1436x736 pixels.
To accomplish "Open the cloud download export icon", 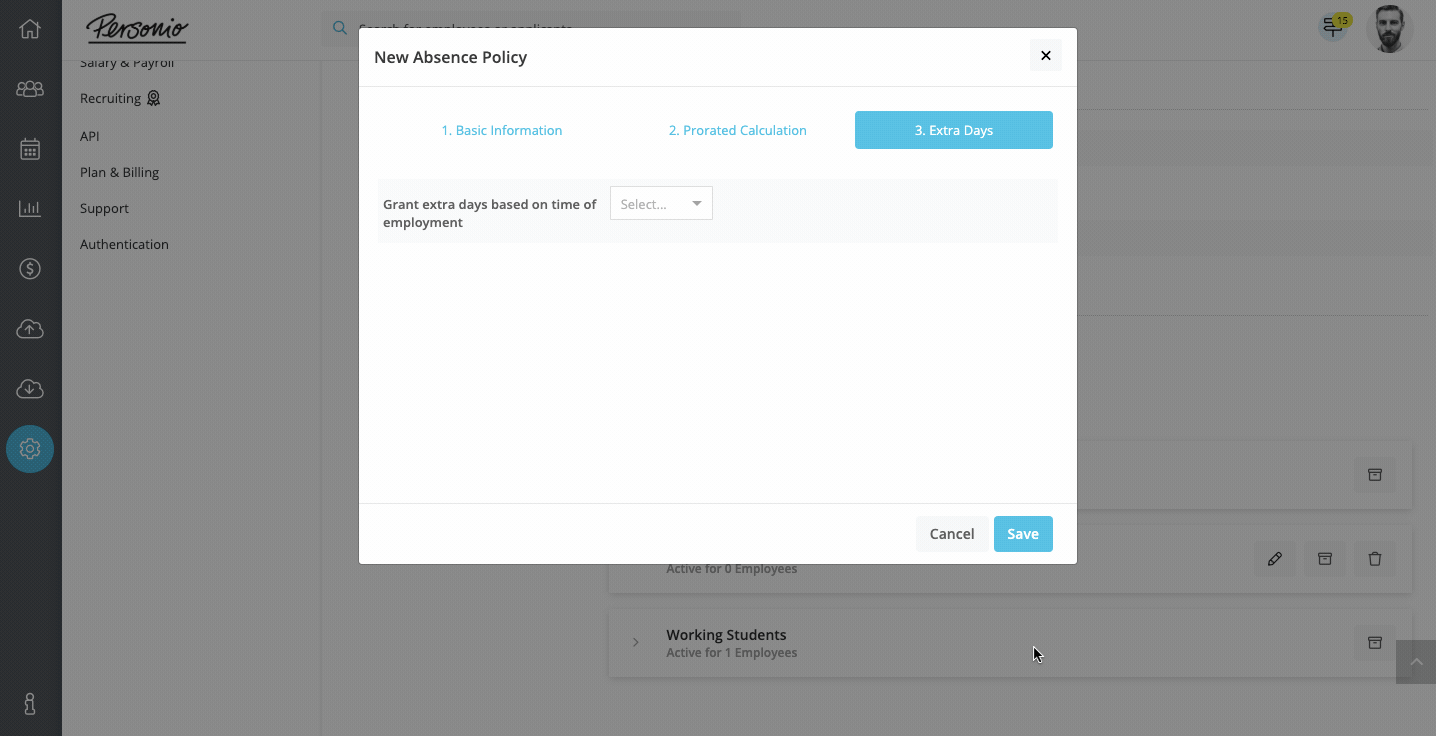I will tap(30, 388).
